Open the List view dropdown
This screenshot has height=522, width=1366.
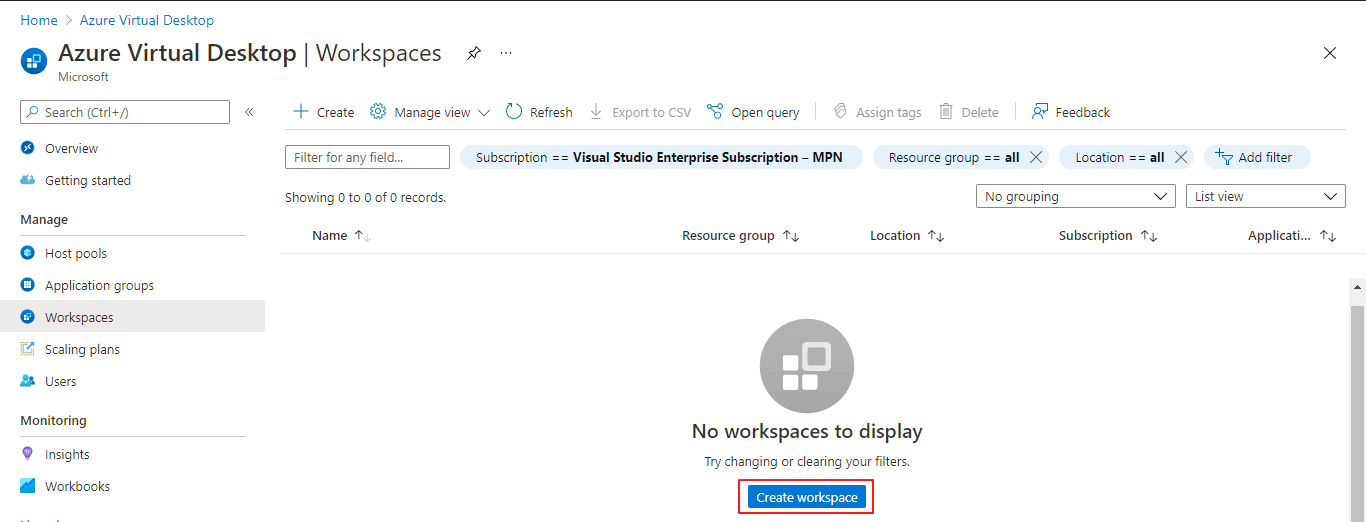click(x=1266, y=196)
